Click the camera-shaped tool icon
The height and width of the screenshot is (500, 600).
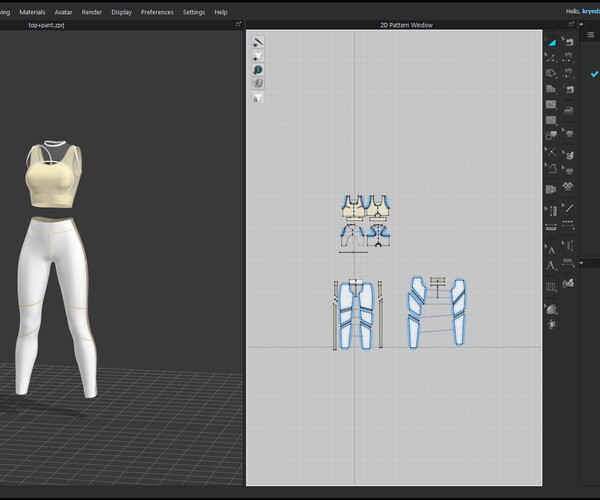point(551,189)
